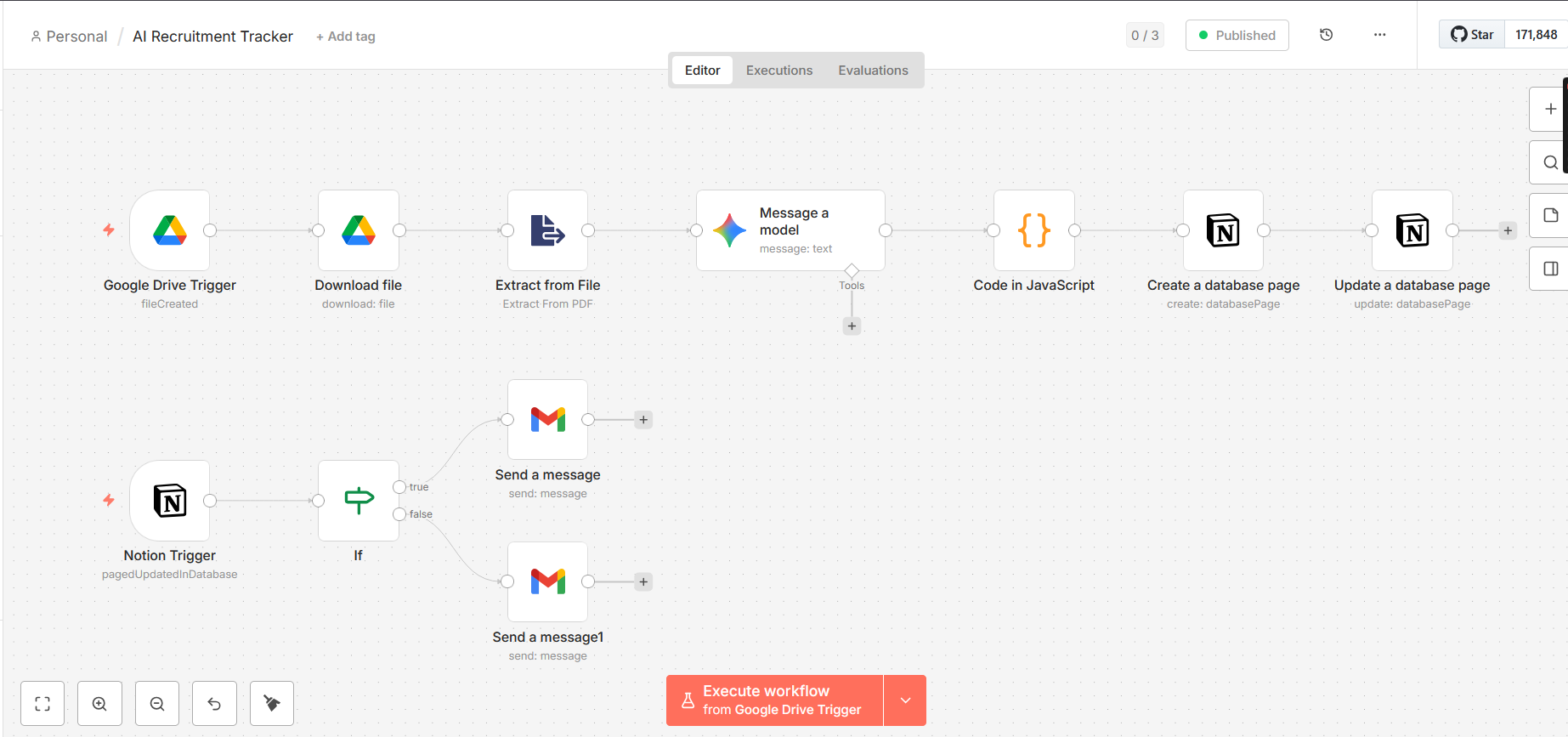Image resolution: width=1568 pixels, height=737 pixels.
Task: Zoom out of the canvas
Action: [157, 704]
